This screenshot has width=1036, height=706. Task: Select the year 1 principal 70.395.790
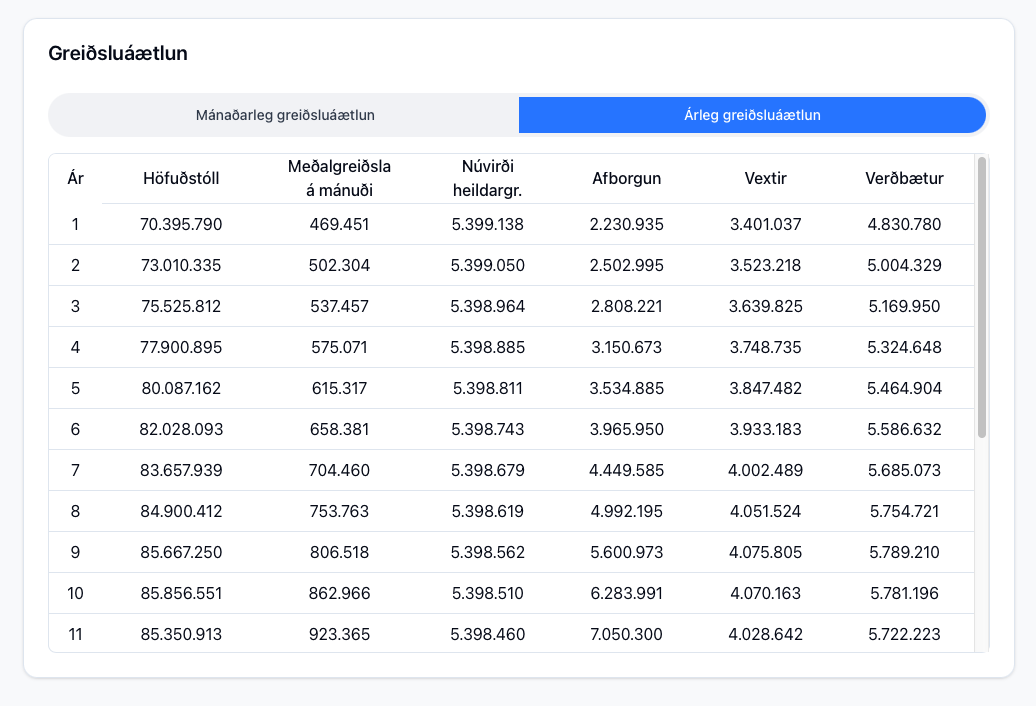tap(181, 224)
